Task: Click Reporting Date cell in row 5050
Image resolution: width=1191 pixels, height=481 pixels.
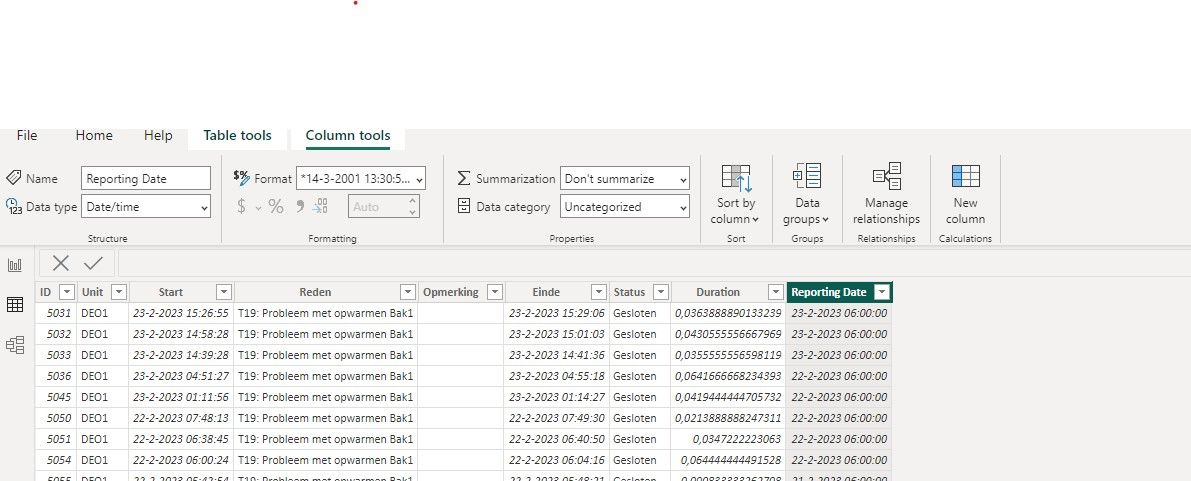Action: [839, 418]
